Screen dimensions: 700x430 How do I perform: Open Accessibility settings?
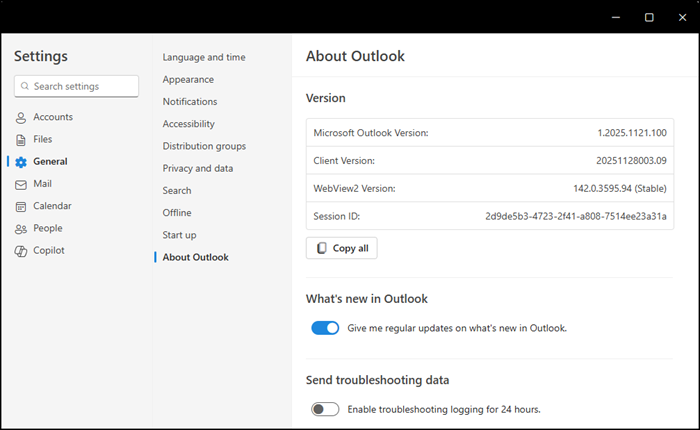tap(188, 124)
